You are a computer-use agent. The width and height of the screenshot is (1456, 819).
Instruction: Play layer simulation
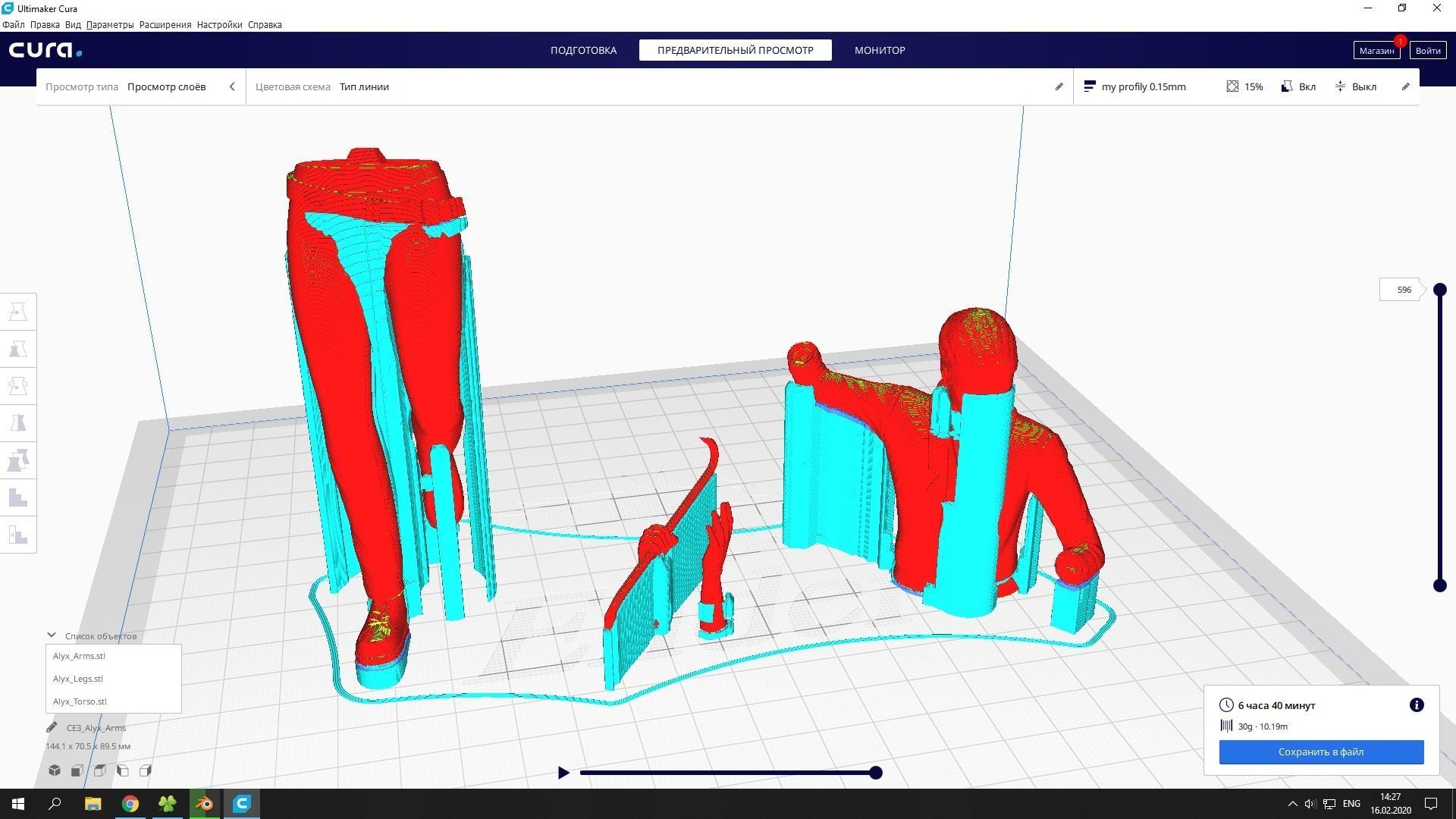[x=563, y=773]
